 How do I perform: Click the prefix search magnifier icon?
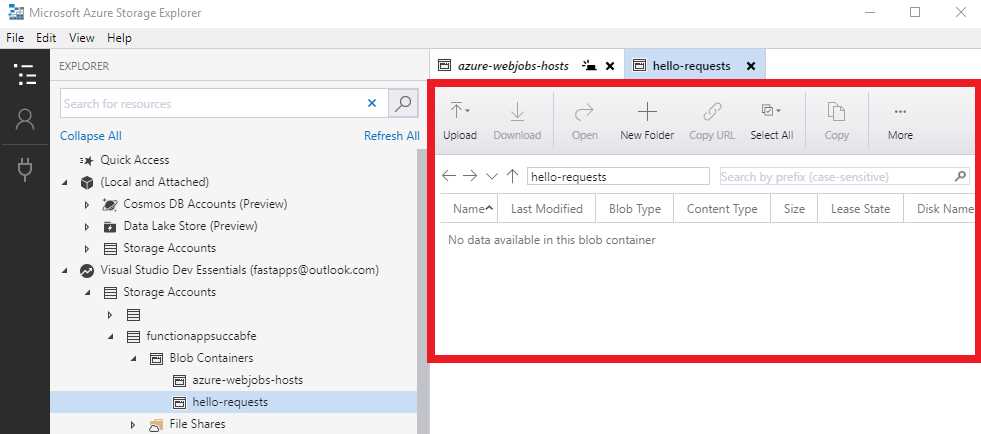(961, 176)
